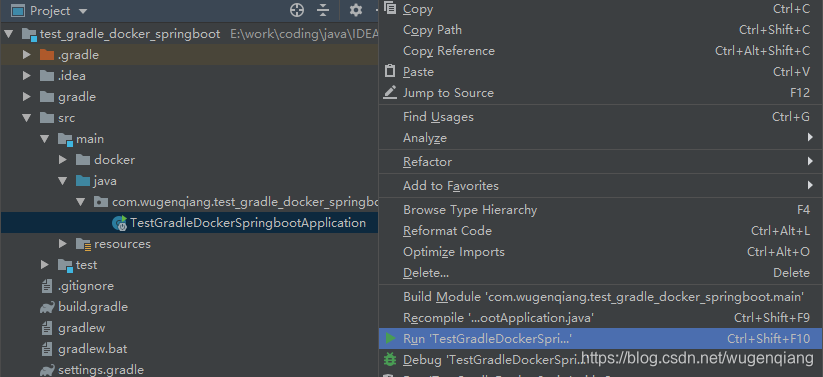Screen dimensions: 823x377
Task: Expand the .idea folder
Action: click(27, 76)
